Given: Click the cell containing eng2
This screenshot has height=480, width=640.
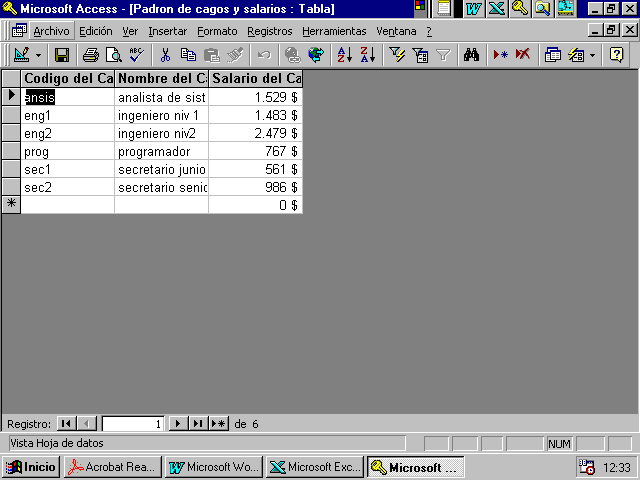Looking at the screenshot, I should click(x=68, y=133).
